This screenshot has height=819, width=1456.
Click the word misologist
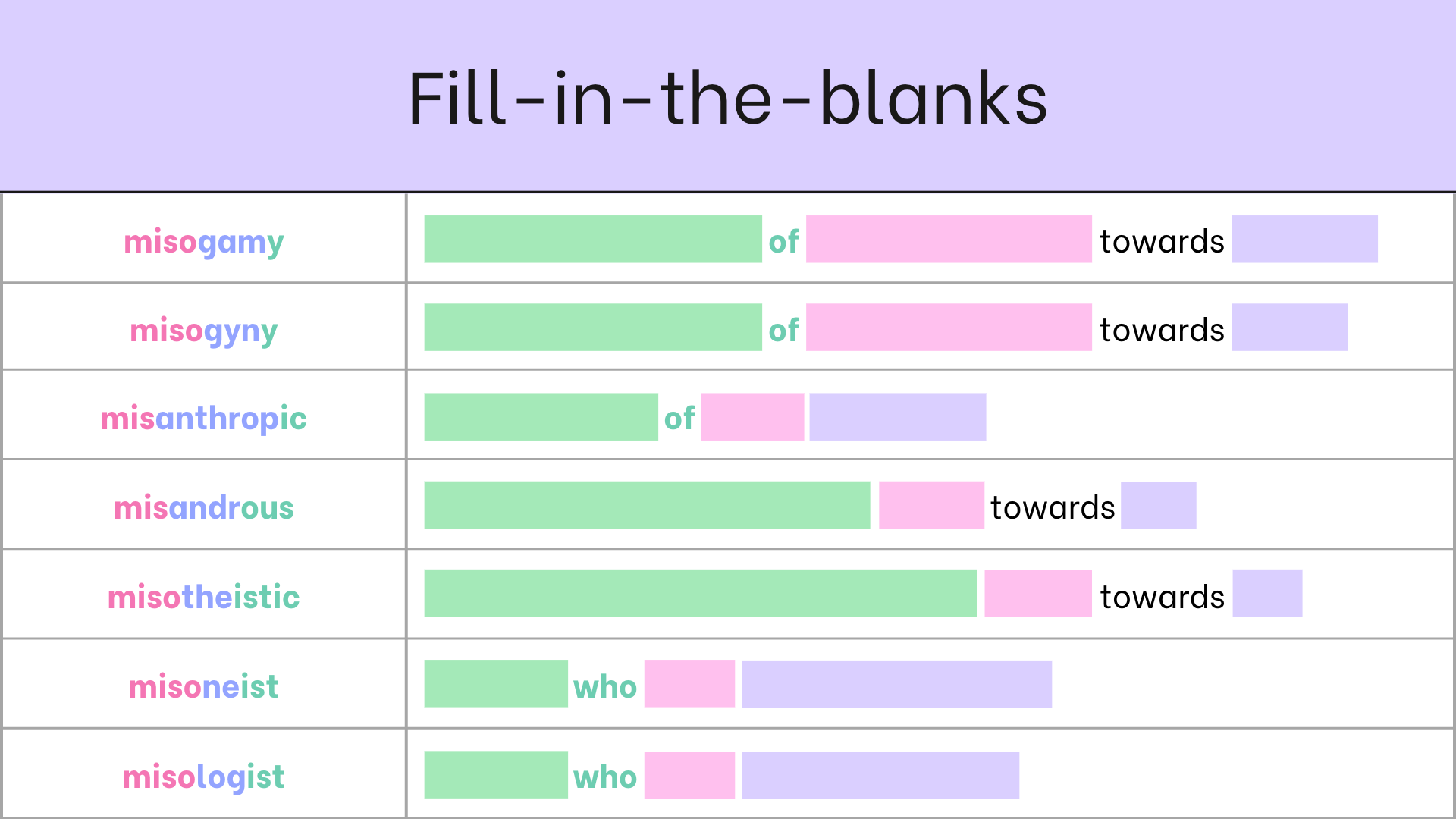pos(203,777)
